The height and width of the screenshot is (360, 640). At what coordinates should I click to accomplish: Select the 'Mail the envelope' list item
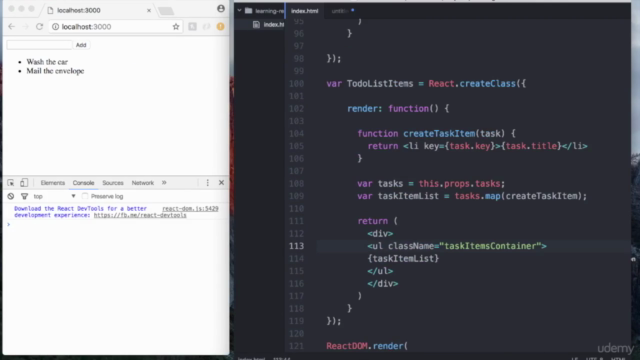coord(55,71)
